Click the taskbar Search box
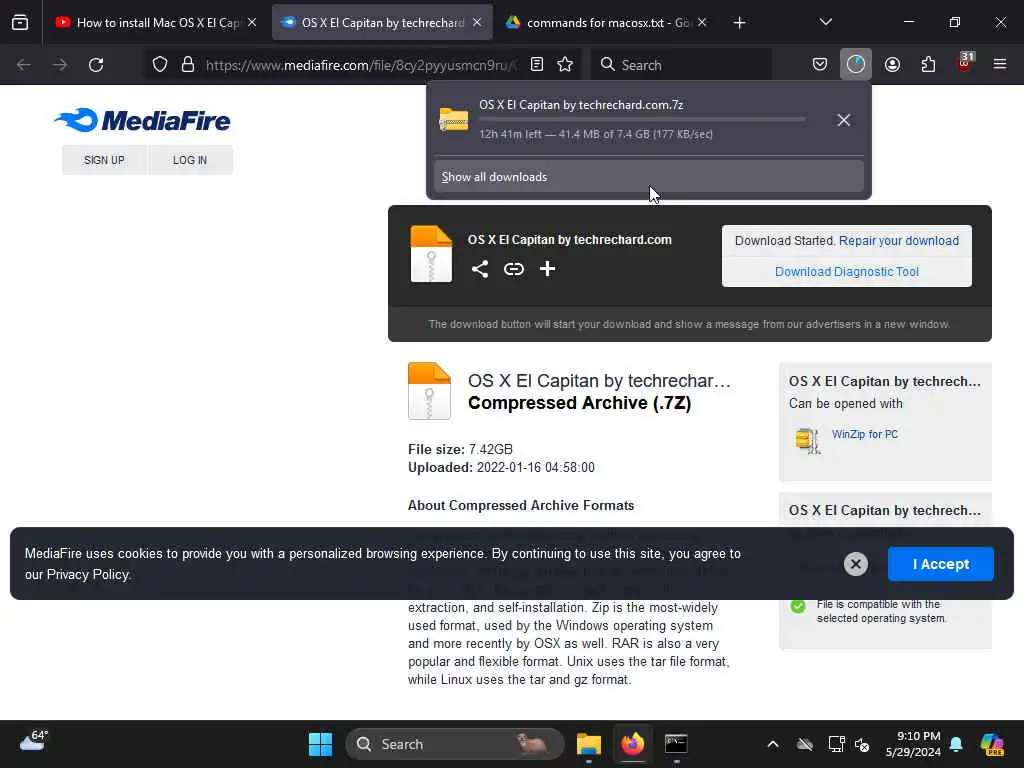1024x768 pixels. pos(455,744)
